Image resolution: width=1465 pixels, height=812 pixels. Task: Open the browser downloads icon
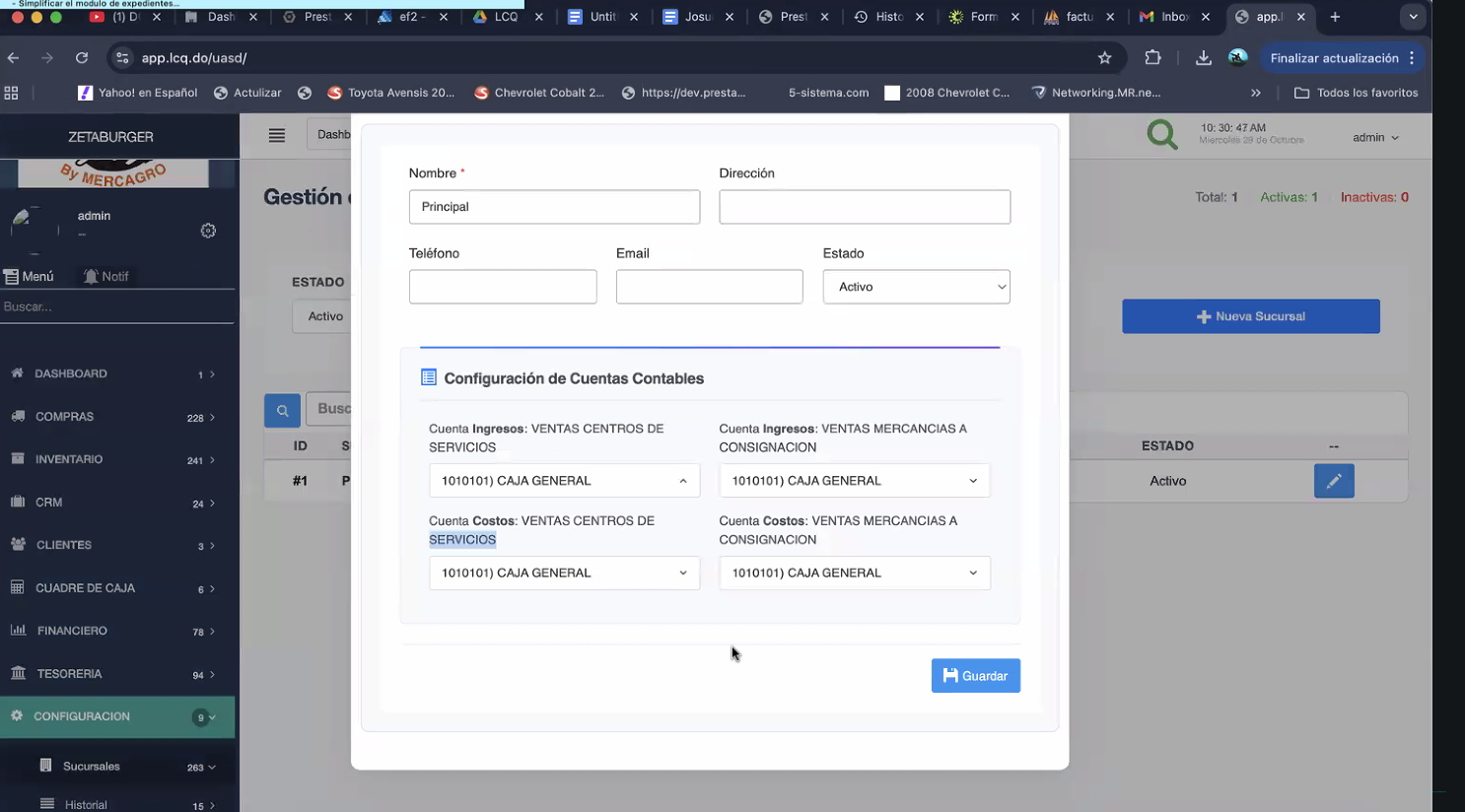pyautogui.click(x=1203, y=58)
